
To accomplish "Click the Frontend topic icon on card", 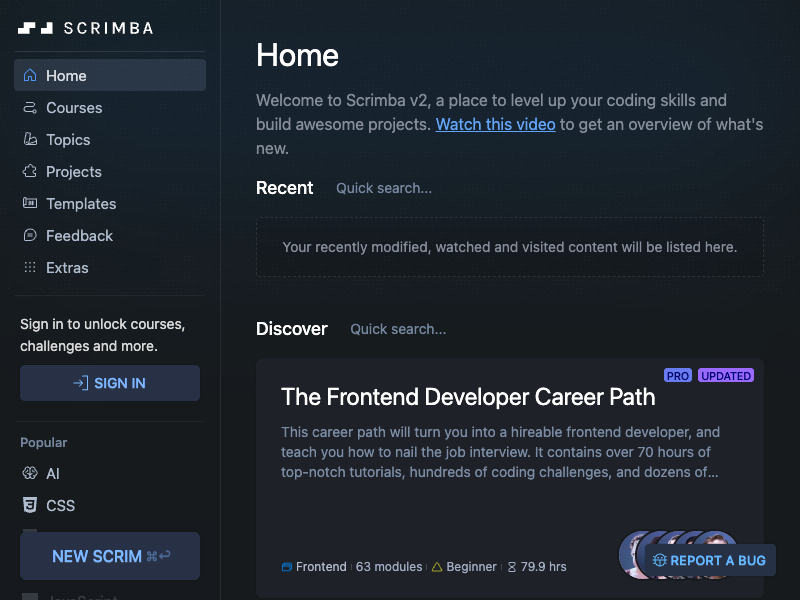I will click(x=287, y=567).
